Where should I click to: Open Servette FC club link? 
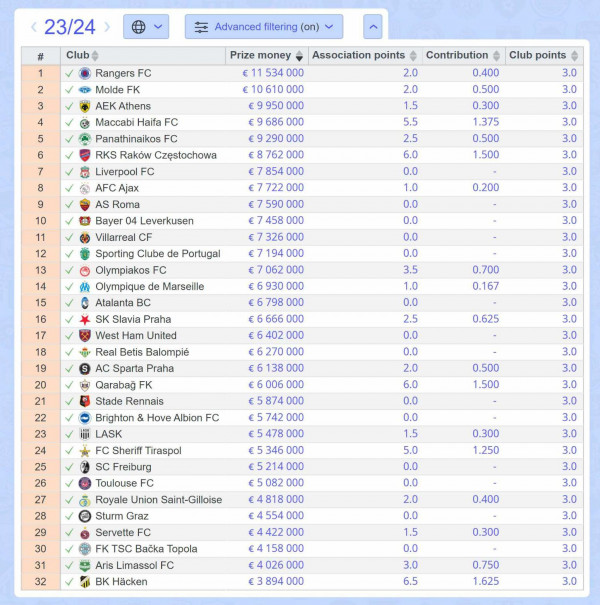click(123, 533)
